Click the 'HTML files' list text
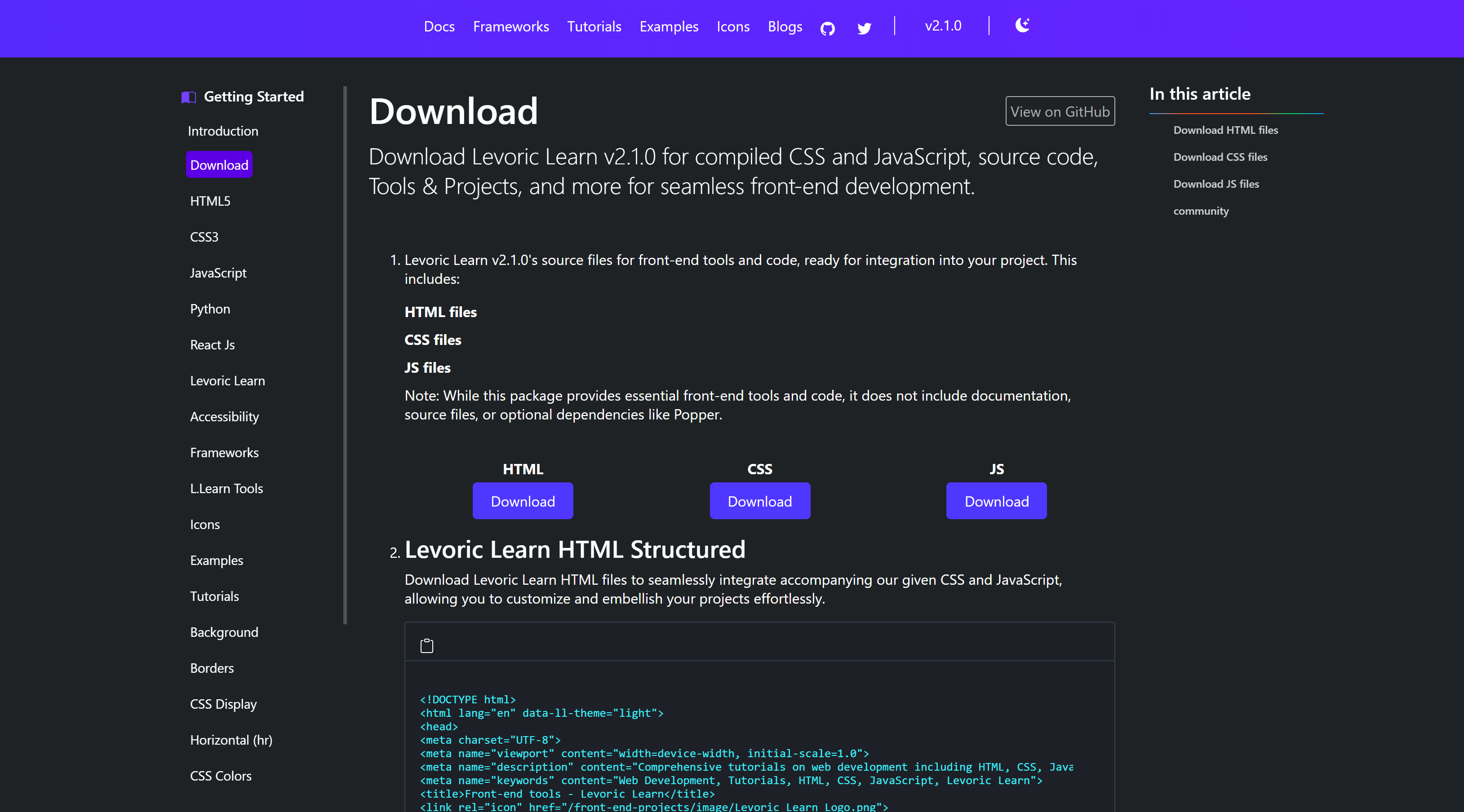 pyautogui.click(x=440, y=312)
